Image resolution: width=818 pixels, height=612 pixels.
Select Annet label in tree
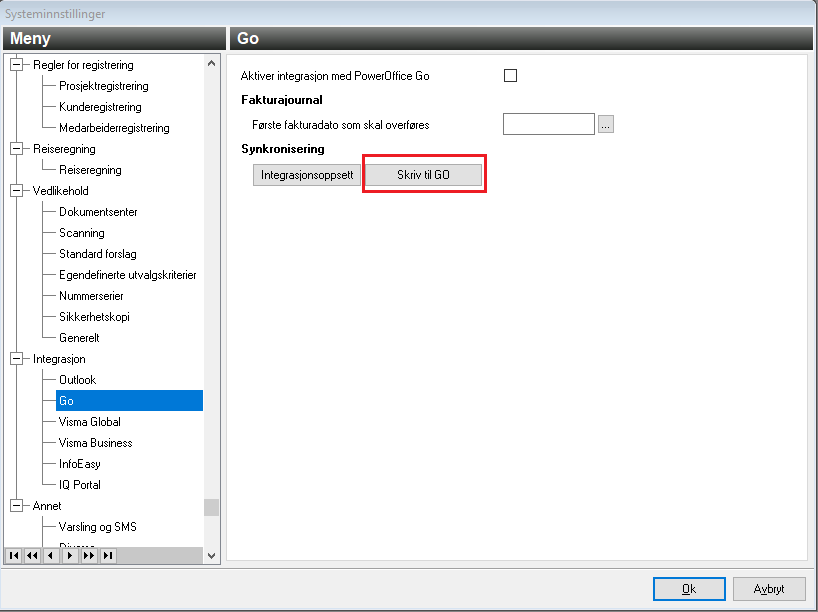point(47,506)
